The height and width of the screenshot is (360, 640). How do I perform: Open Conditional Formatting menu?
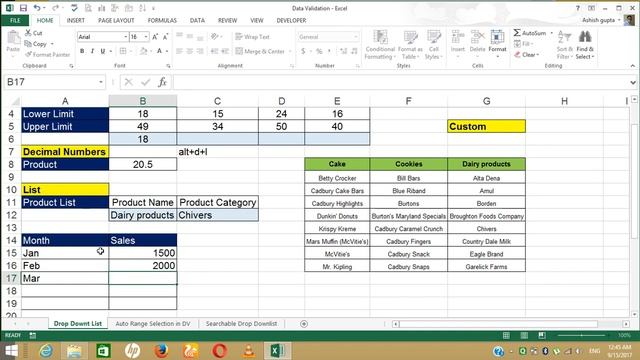(x=380, y=45)
